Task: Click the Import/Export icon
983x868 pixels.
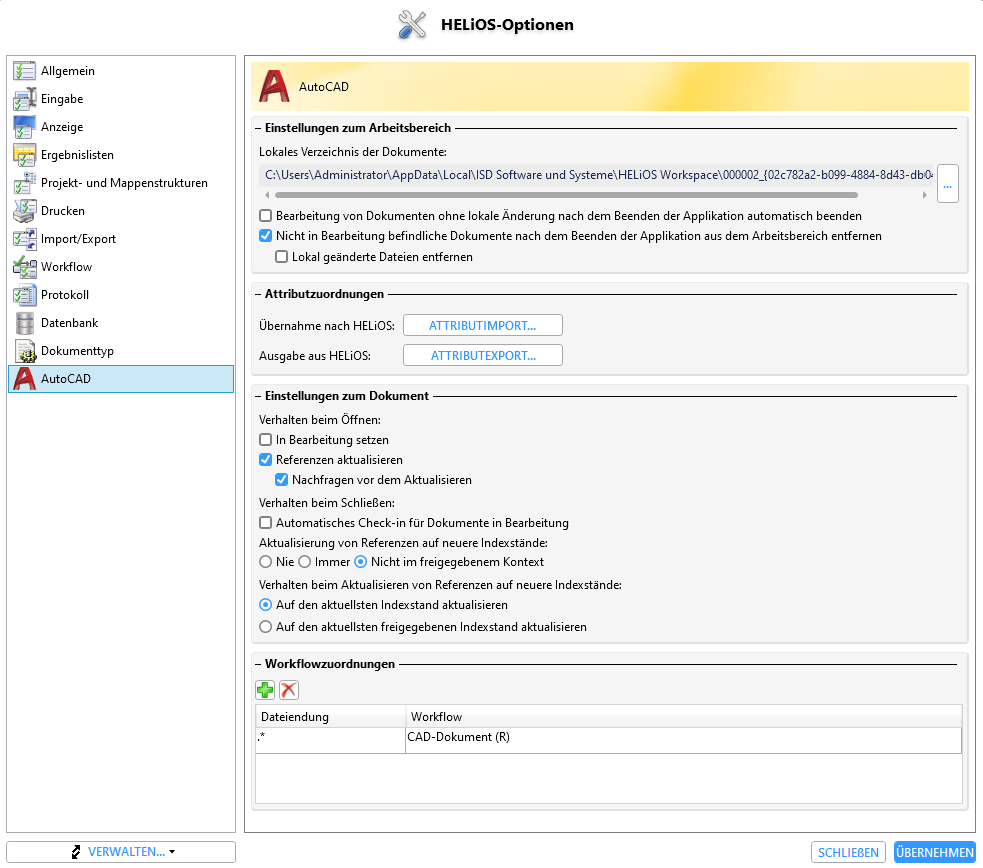Action: click(x=24, y=239)
